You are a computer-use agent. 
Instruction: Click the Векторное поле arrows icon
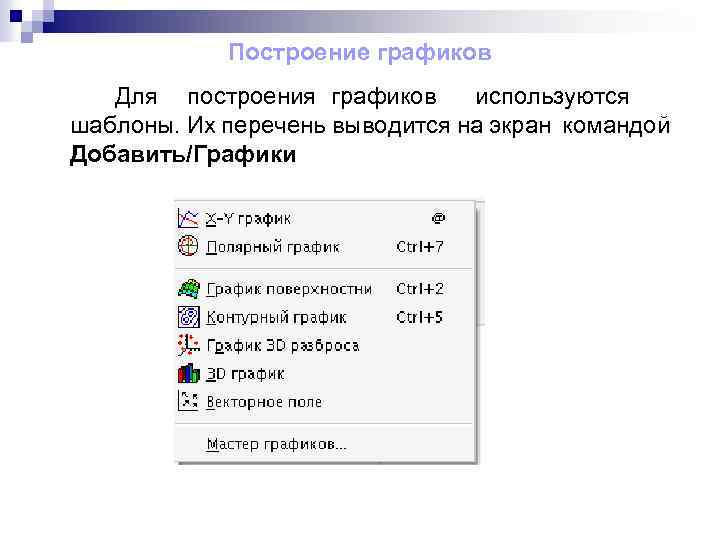click(188, 401)
